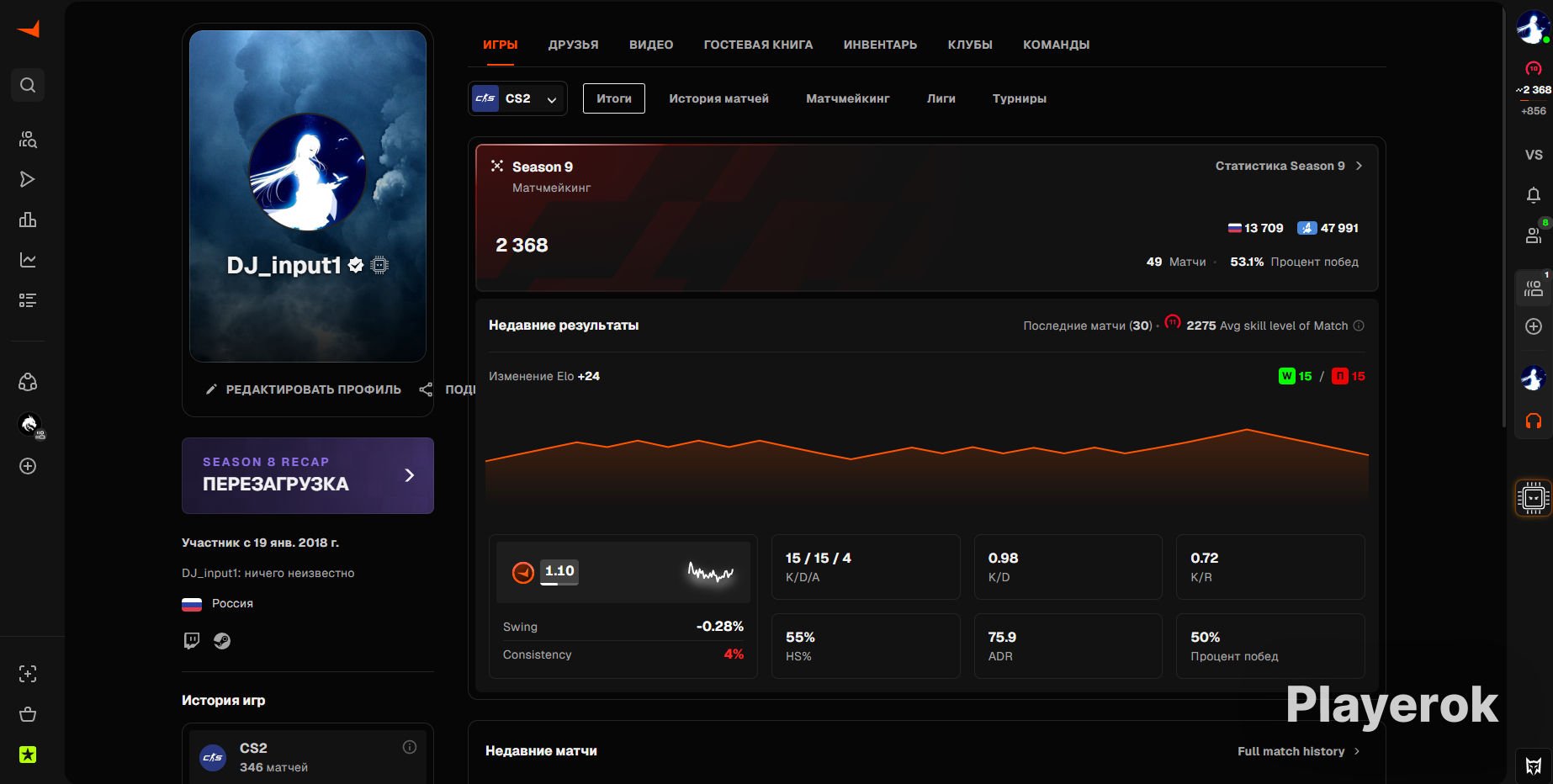This screenshot has width=1553, height=784.
Task: Click the share icon next to edit profile
Action: point(426,389)
